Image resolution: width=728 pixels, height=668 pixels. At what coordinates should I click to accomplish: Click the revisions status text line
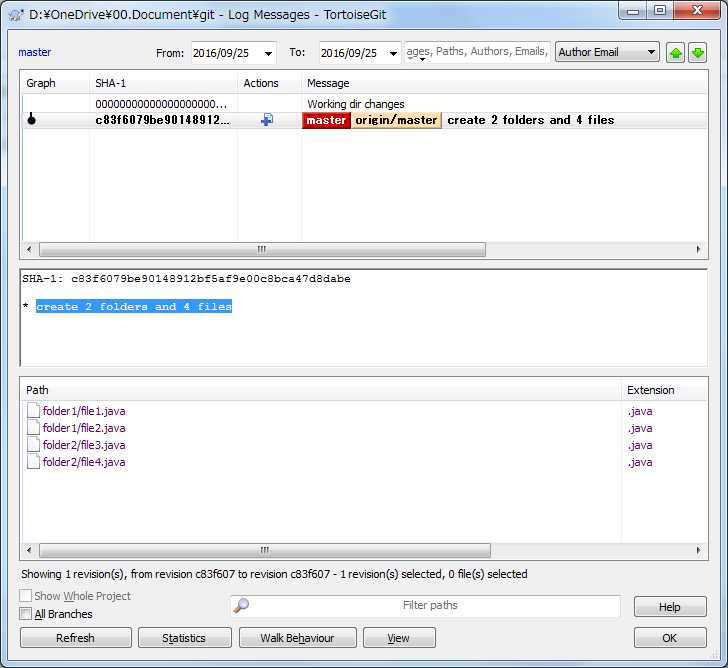click(274, 574)
